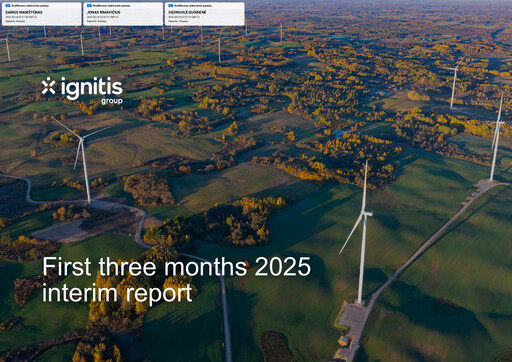Viewport: 512px width, 362px height.
Task: Click the word "group" under the Ignitis logo
Action: 112,101
